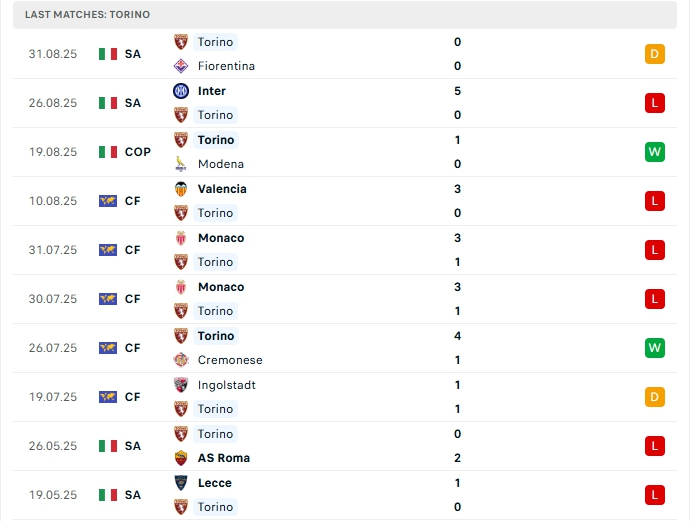Click the Italian flag beside COP
The width and height of the screenshot is (690, 521).
[x=108, y=152]
